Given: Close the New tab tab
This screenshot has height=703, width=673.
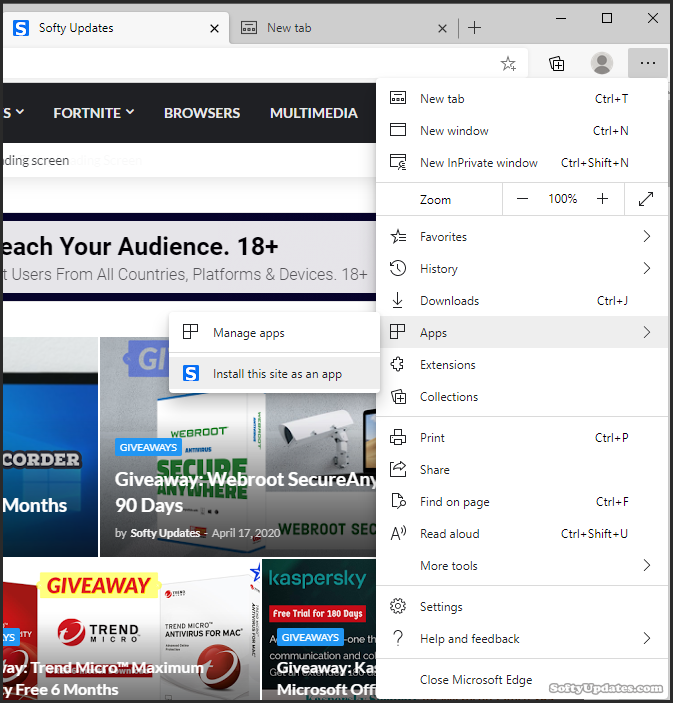Looking at the screenshot, I should (x=442, y=28).
